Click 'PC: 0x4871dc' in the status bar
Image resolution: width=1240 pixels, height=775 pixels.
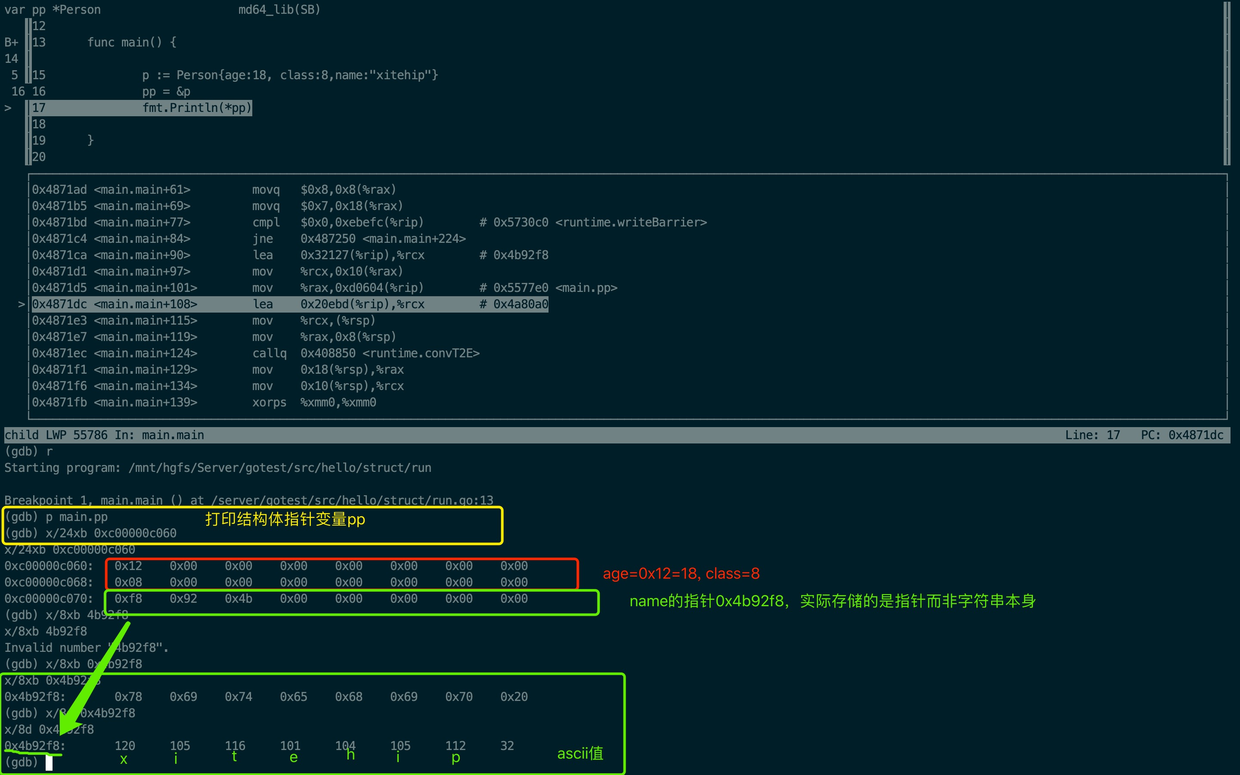1183,435
